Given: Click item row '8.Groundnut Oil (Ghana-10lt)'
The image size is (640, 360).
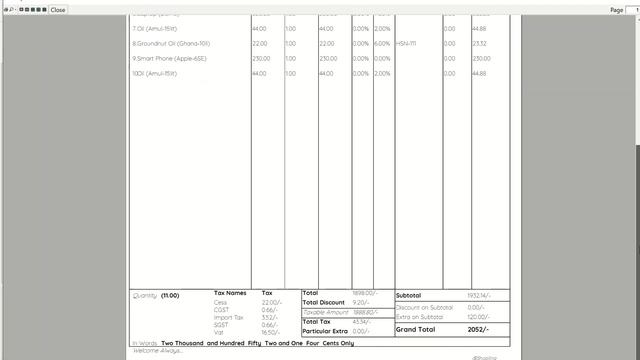Looking at the screenshot, I should click(320, 44).
